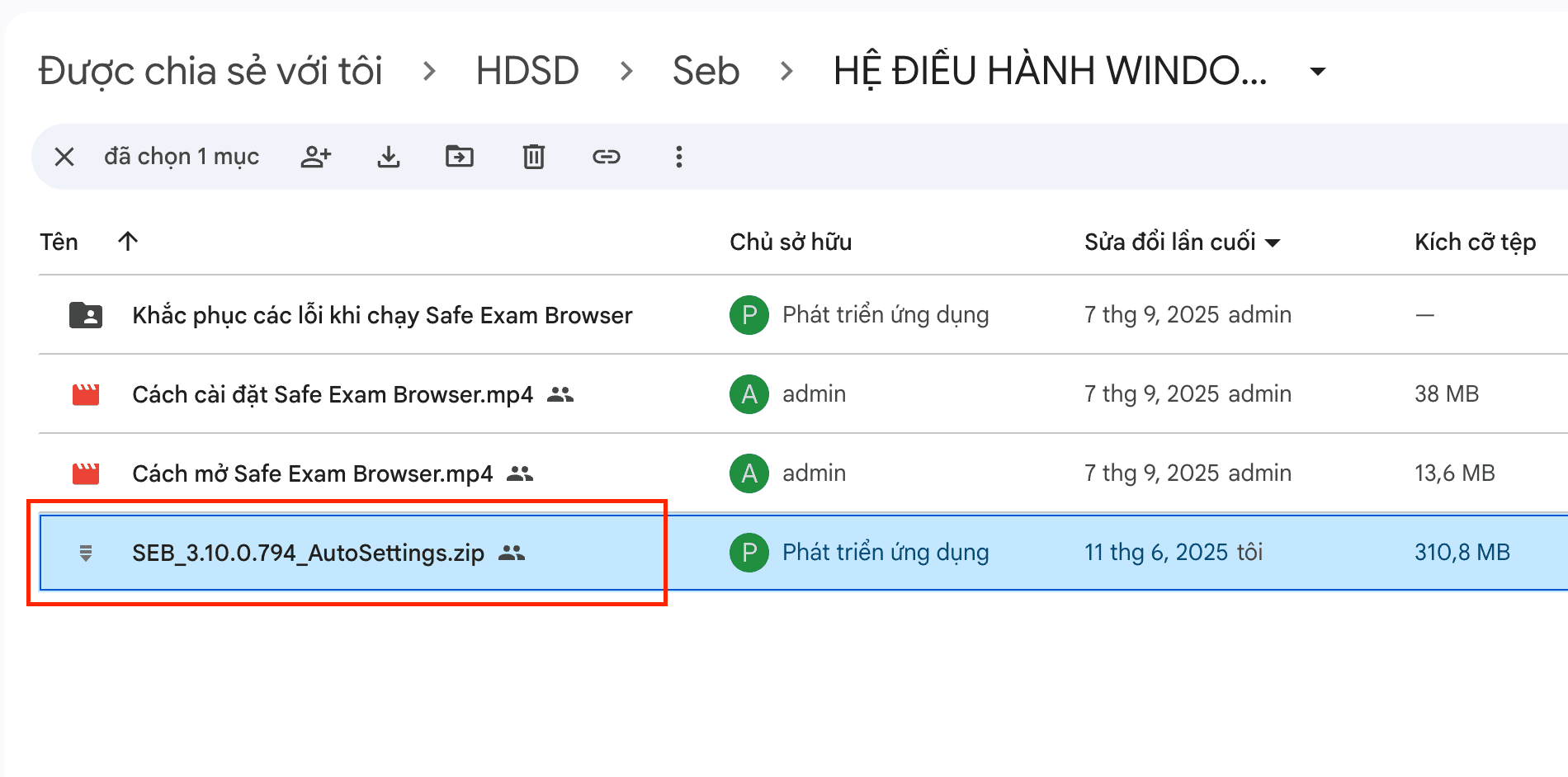Click the Kích cỡ tệp column header
Viewport: 1568px width, 777px height.
click(1475, 242)
